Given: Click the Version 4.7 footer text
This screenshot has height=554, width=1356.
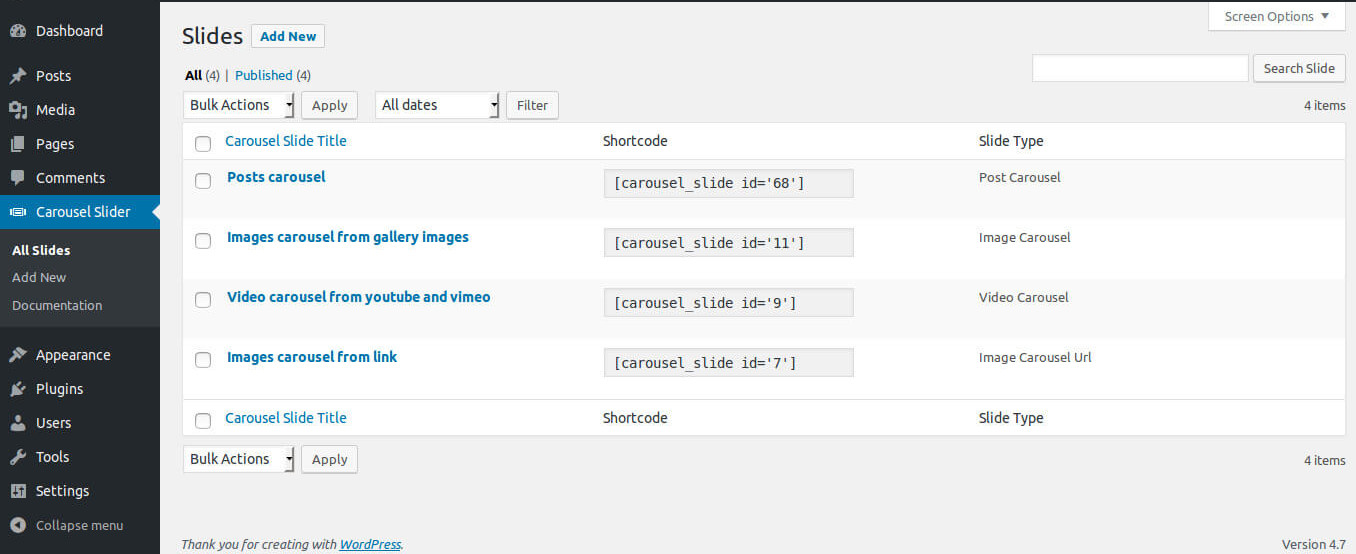Looking at the screenshot, I should click(1314, 545).
